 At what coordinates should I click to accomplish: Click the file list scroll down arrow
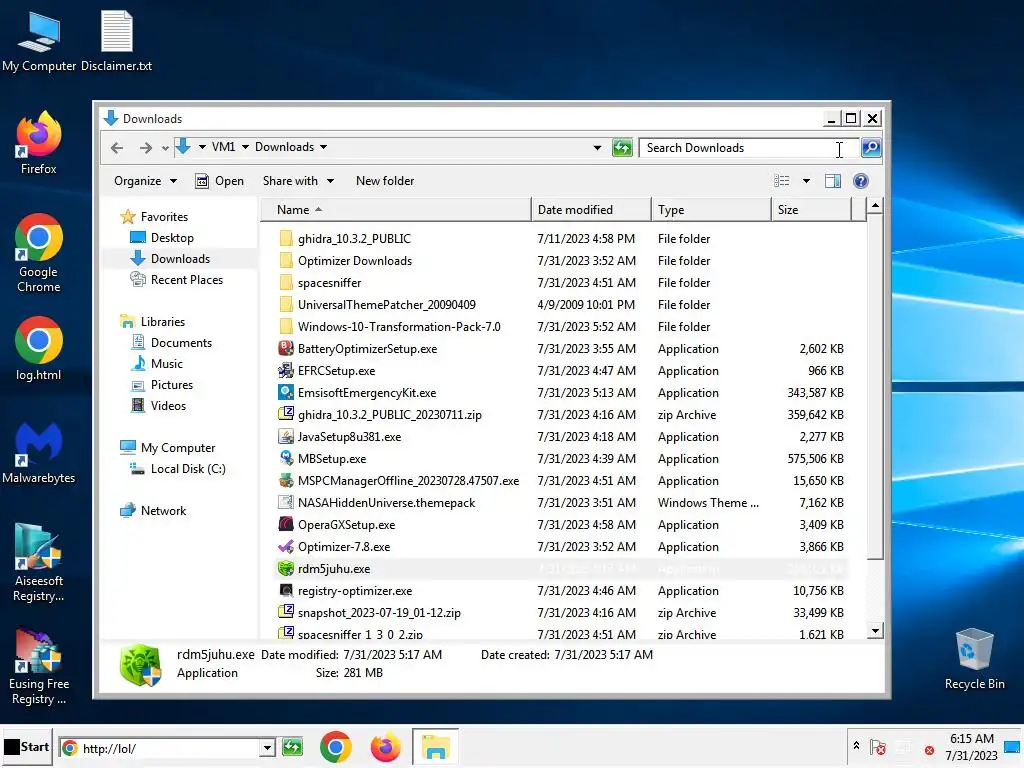pos(875,631)
